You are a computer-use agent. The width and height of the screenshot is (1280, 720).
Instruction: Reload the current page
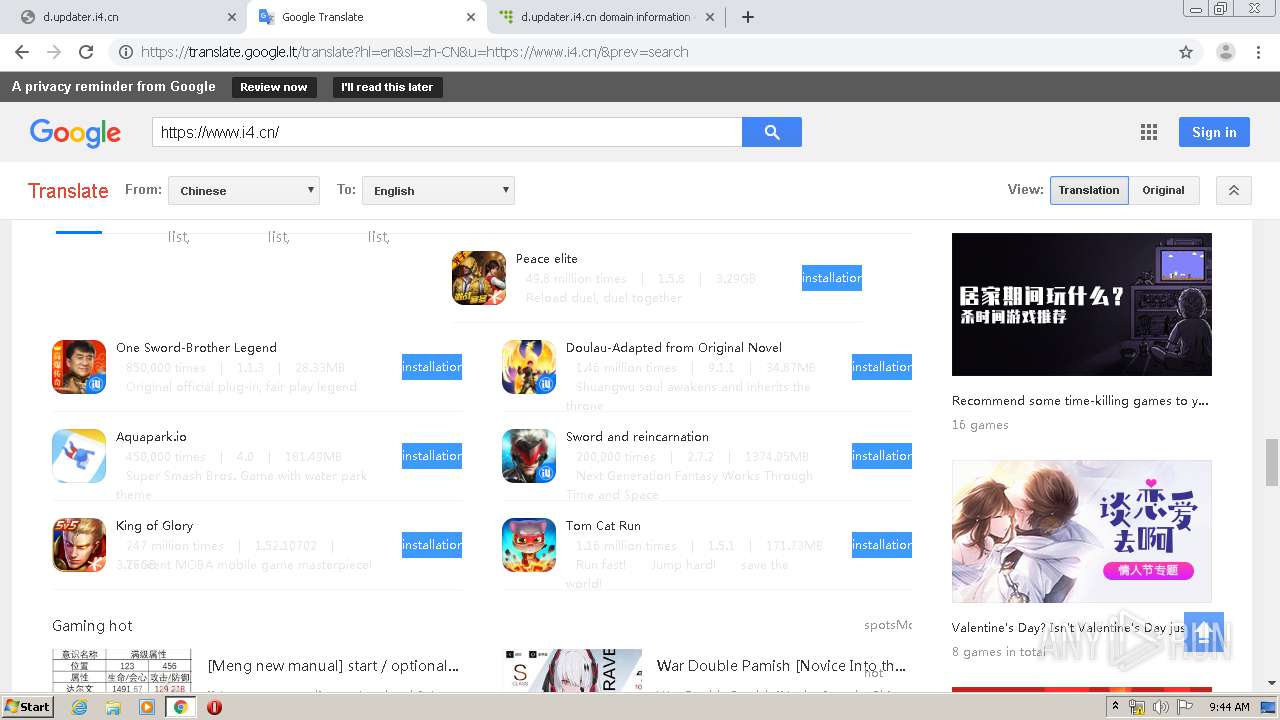point(86,52)
